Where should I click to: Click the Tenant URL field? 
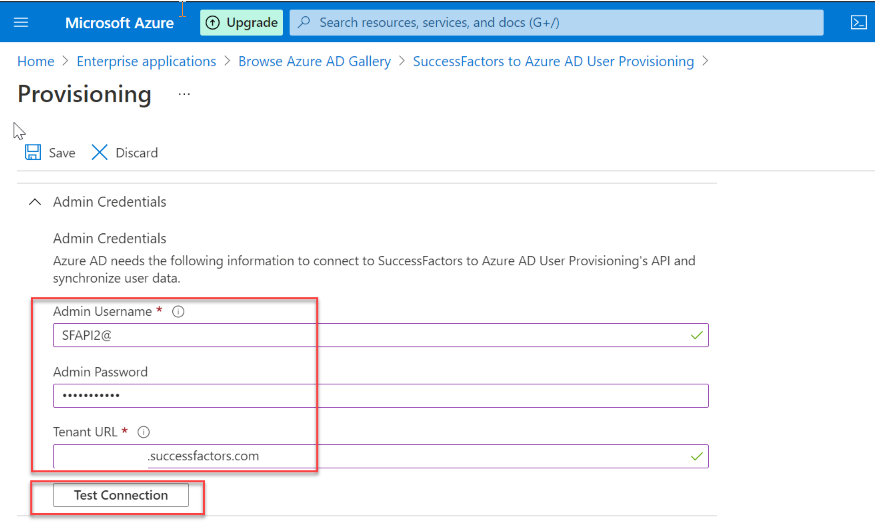click(381, 456)
